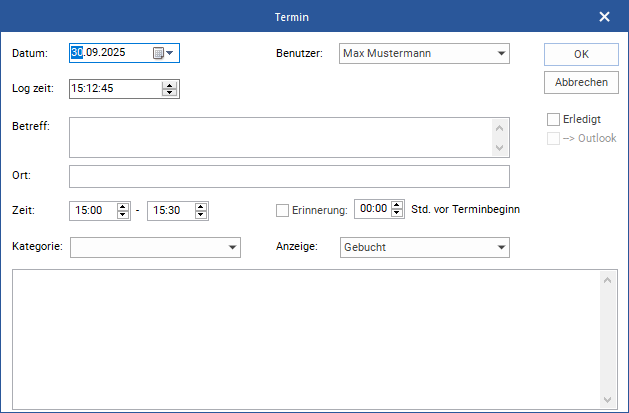Click the notes area scrollbar up arrow
This screenshot has width=629, height=413.
click(607, 280)
